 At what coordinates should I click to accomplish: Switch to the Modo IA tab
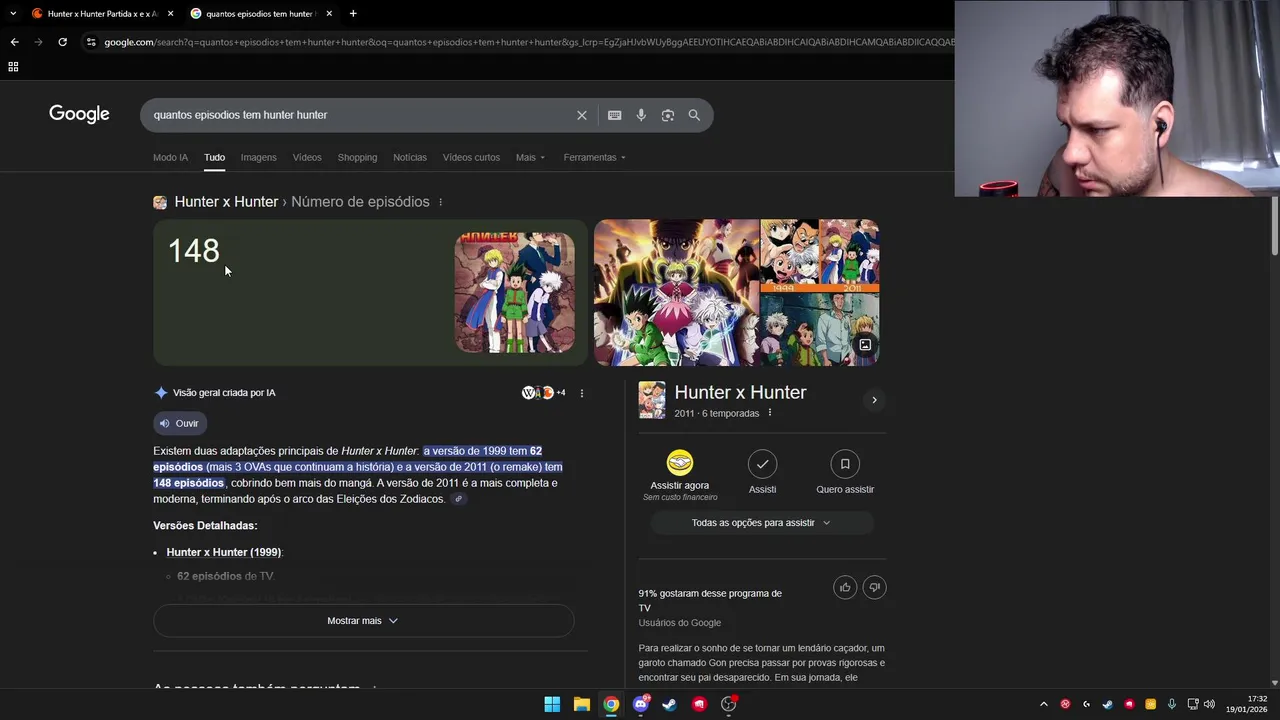(170, 157)
